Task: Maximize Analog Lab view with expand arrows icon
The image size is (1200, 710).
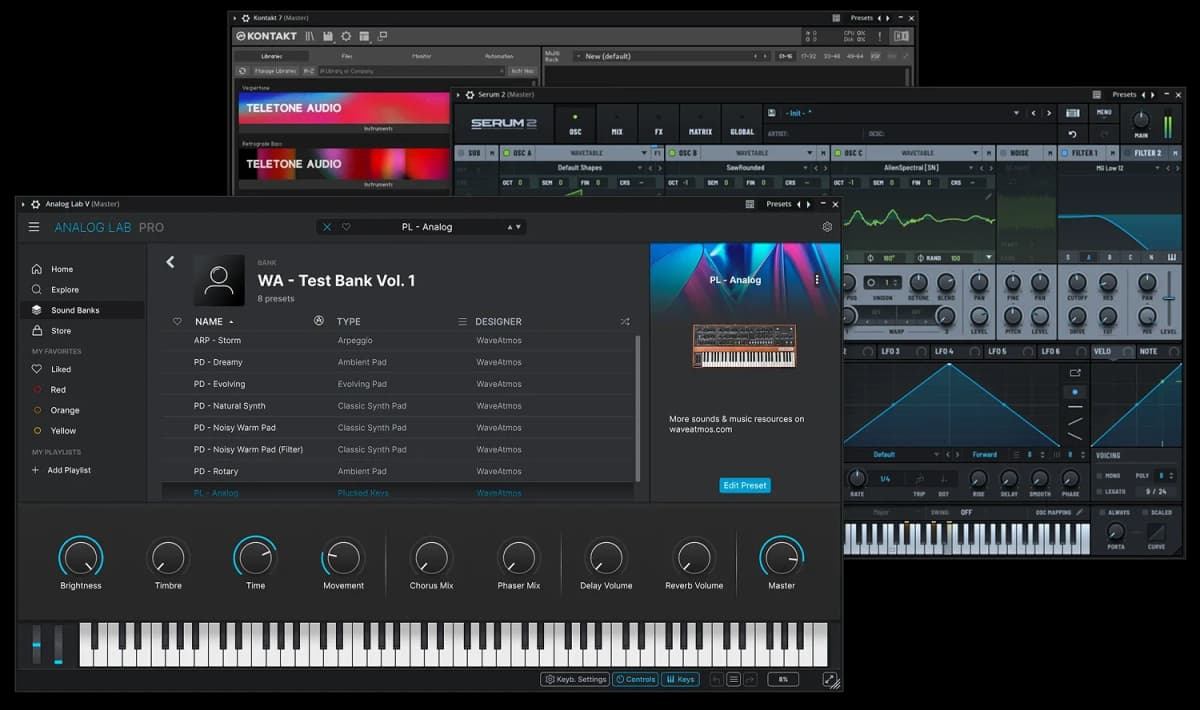Action: 830,679
